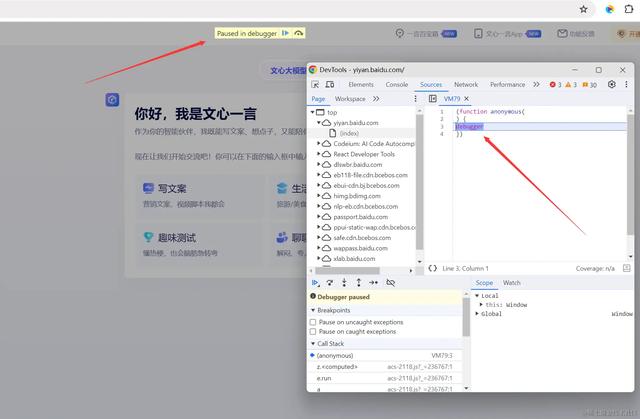Open the DevTools three-dot customize menu

[x=626, y=84]
